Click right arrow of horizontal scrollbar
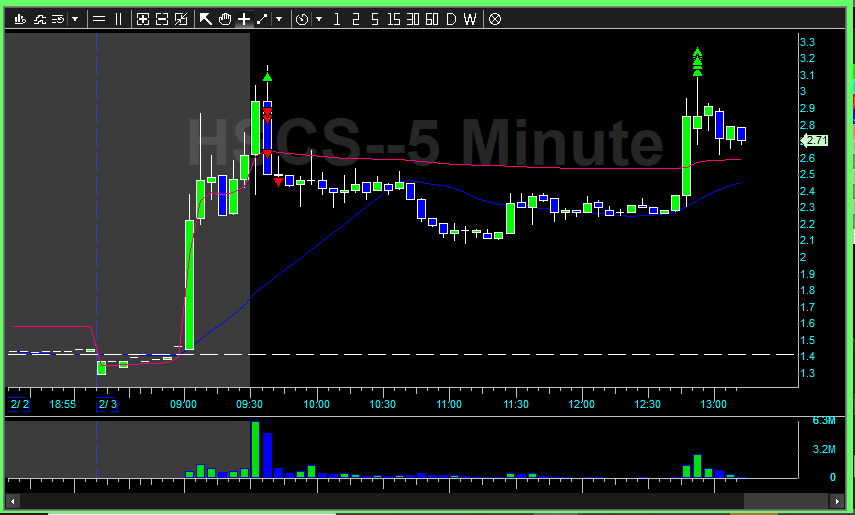 [837, 500]
